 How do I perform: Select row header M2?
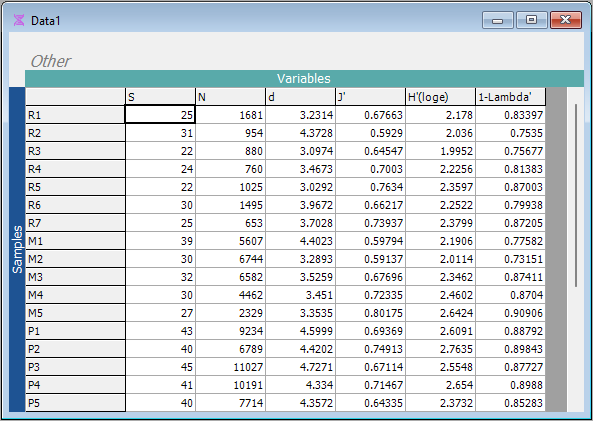[x=75, y=259]
